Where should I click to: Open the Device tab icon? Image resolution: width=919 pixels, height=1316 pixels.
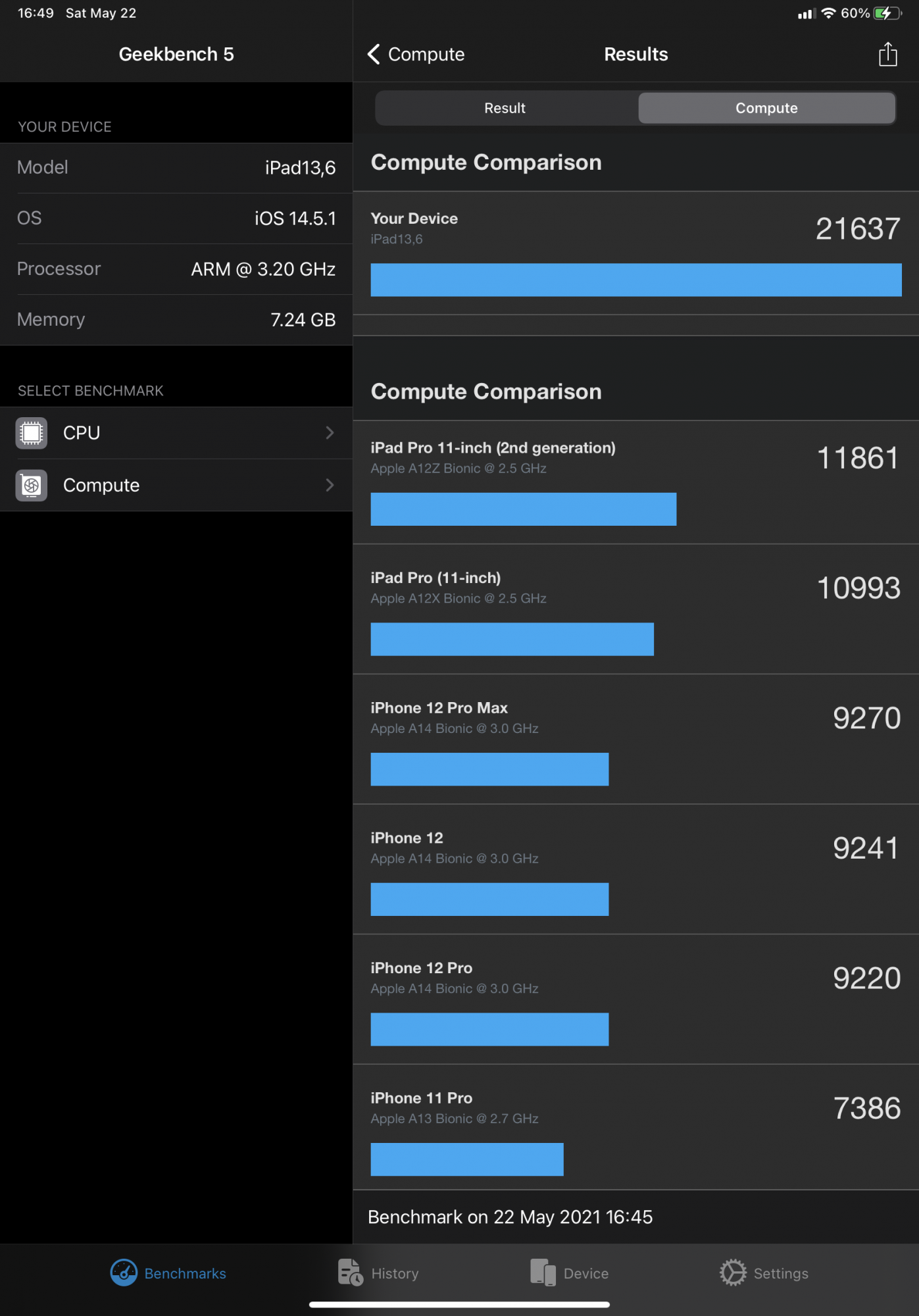coord(543,1273)
